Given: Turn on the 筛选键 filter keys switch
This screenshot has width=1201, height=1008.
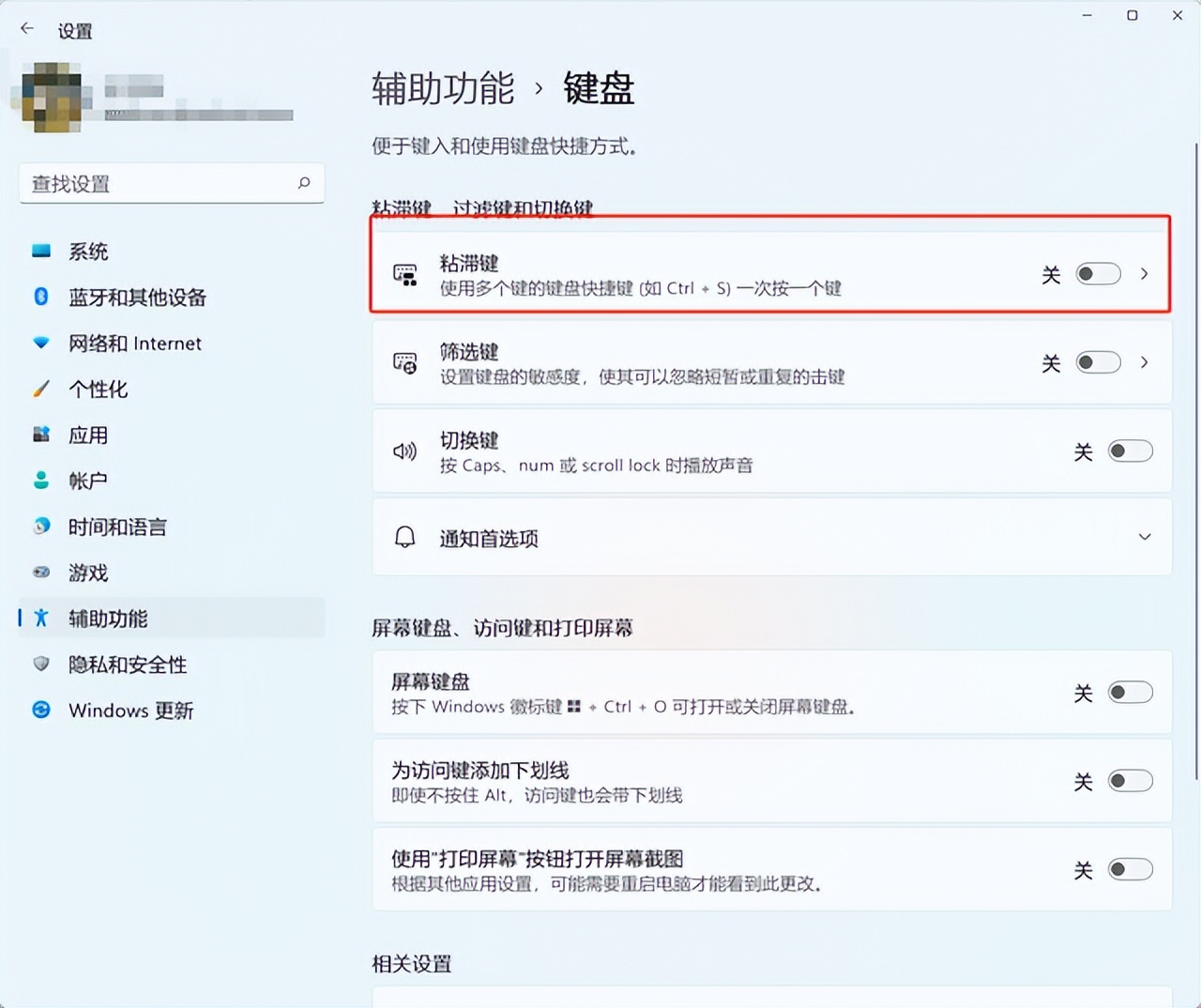Looking at the screenshot, I should click(1098, 362).
